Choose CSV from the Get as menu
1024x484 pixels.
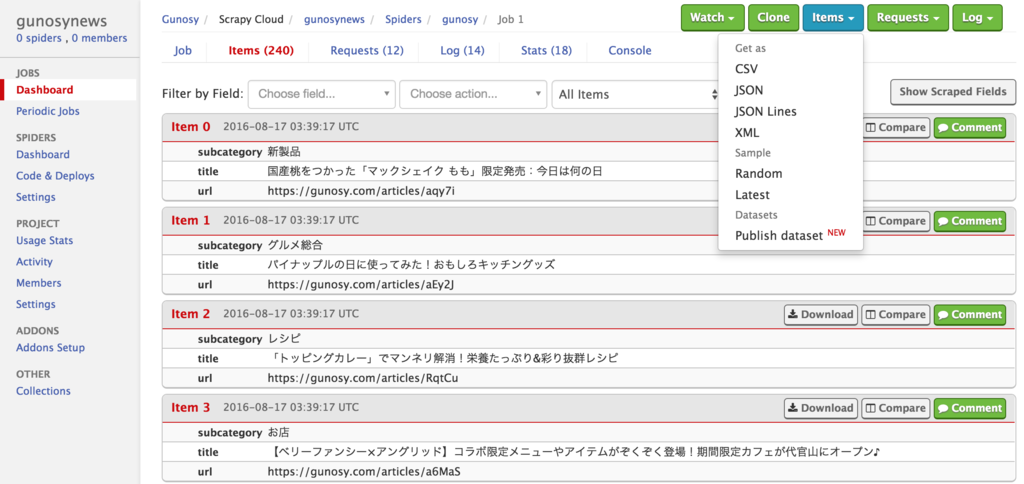click(746, 69)
